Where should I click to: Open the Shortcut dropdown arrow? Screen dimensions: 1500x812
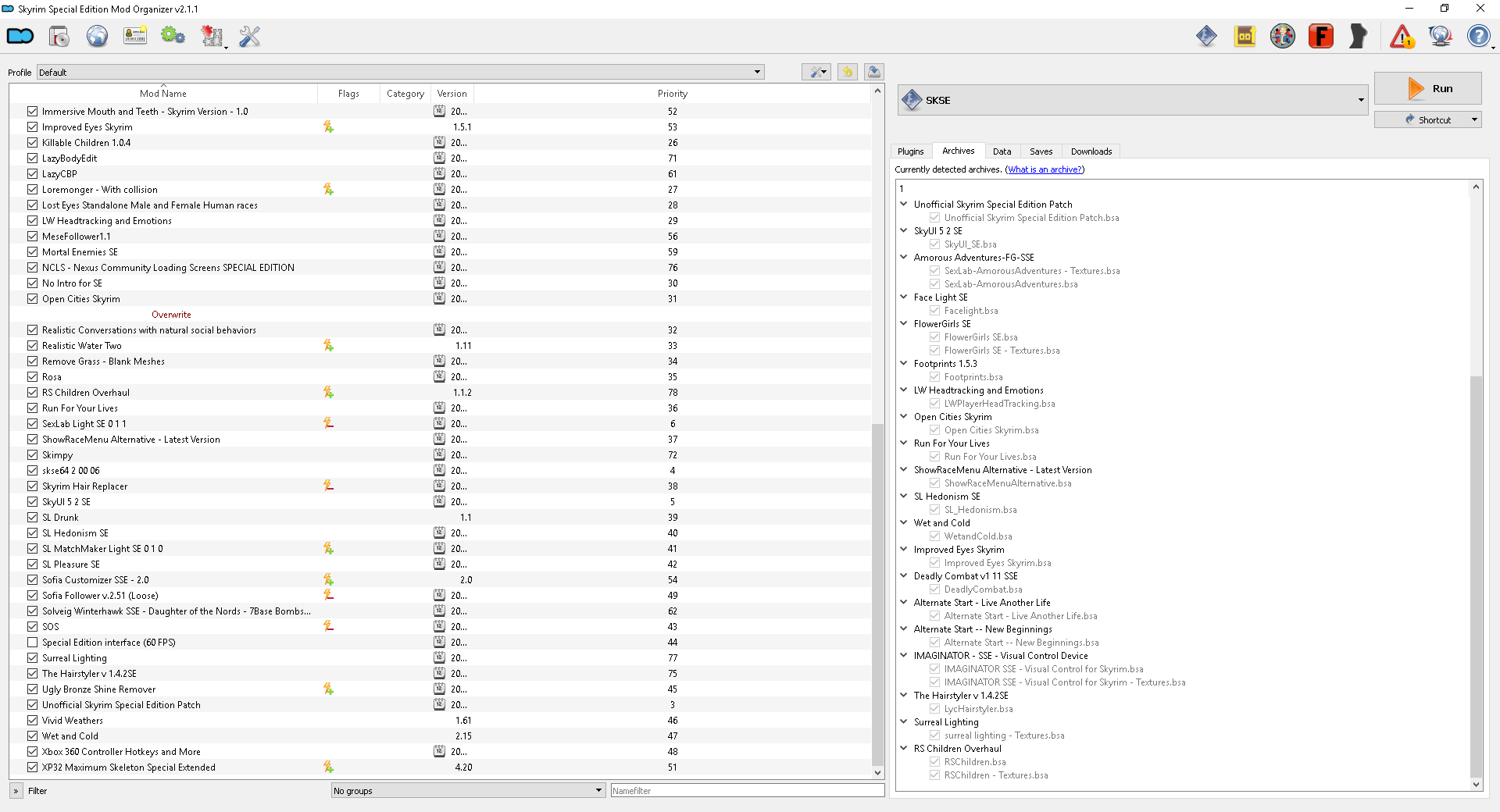pyautogui.click(x=1474, y=119)
